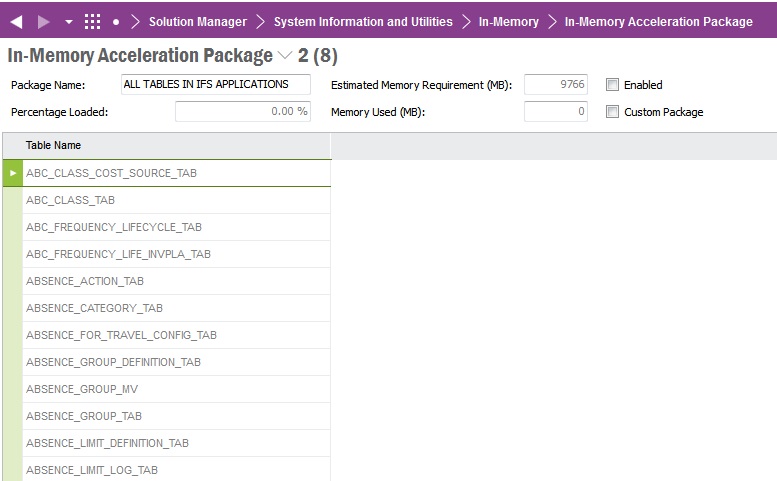The width and height of the screenshot is (777, 481).
Task: Open the grid navigator menu icon
Action: point(92,21)
